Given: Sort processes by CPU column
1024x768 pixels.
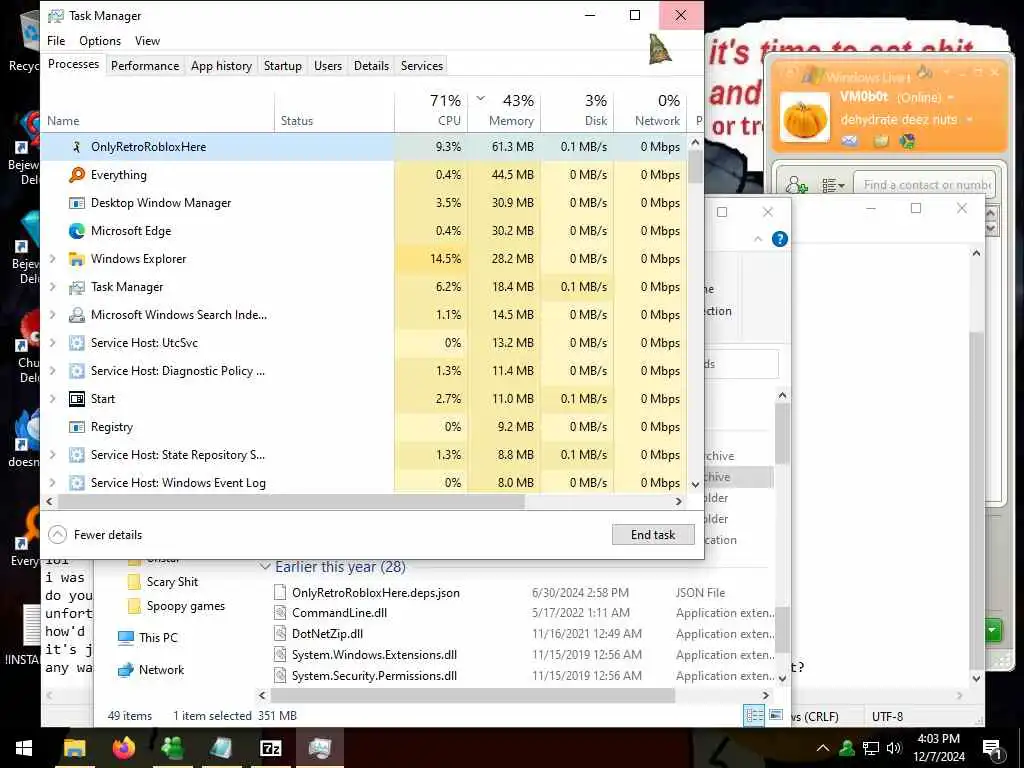Looking at the screenshot, I should (x=431, y=111).
